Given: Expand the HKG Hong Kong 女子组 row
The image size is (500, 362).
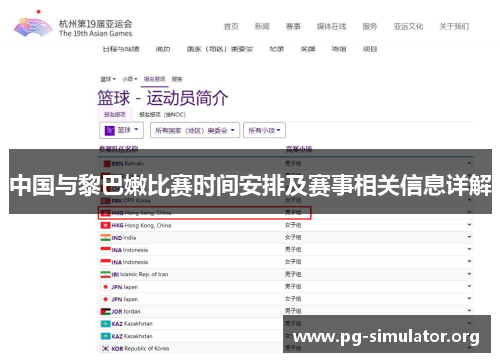Looking at the screenshot, I should 469,225.
